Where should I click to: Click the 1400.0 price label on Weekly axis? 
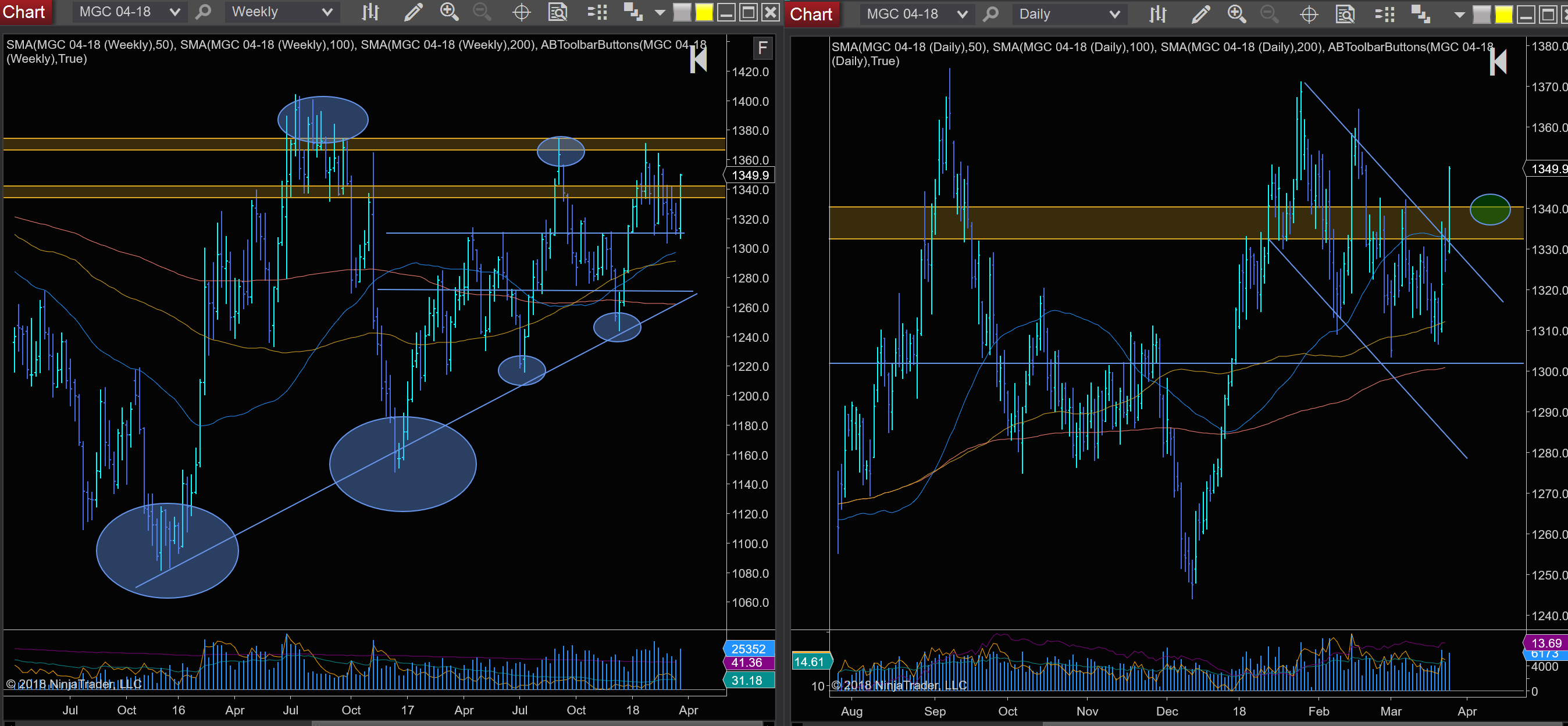point(750,101)
